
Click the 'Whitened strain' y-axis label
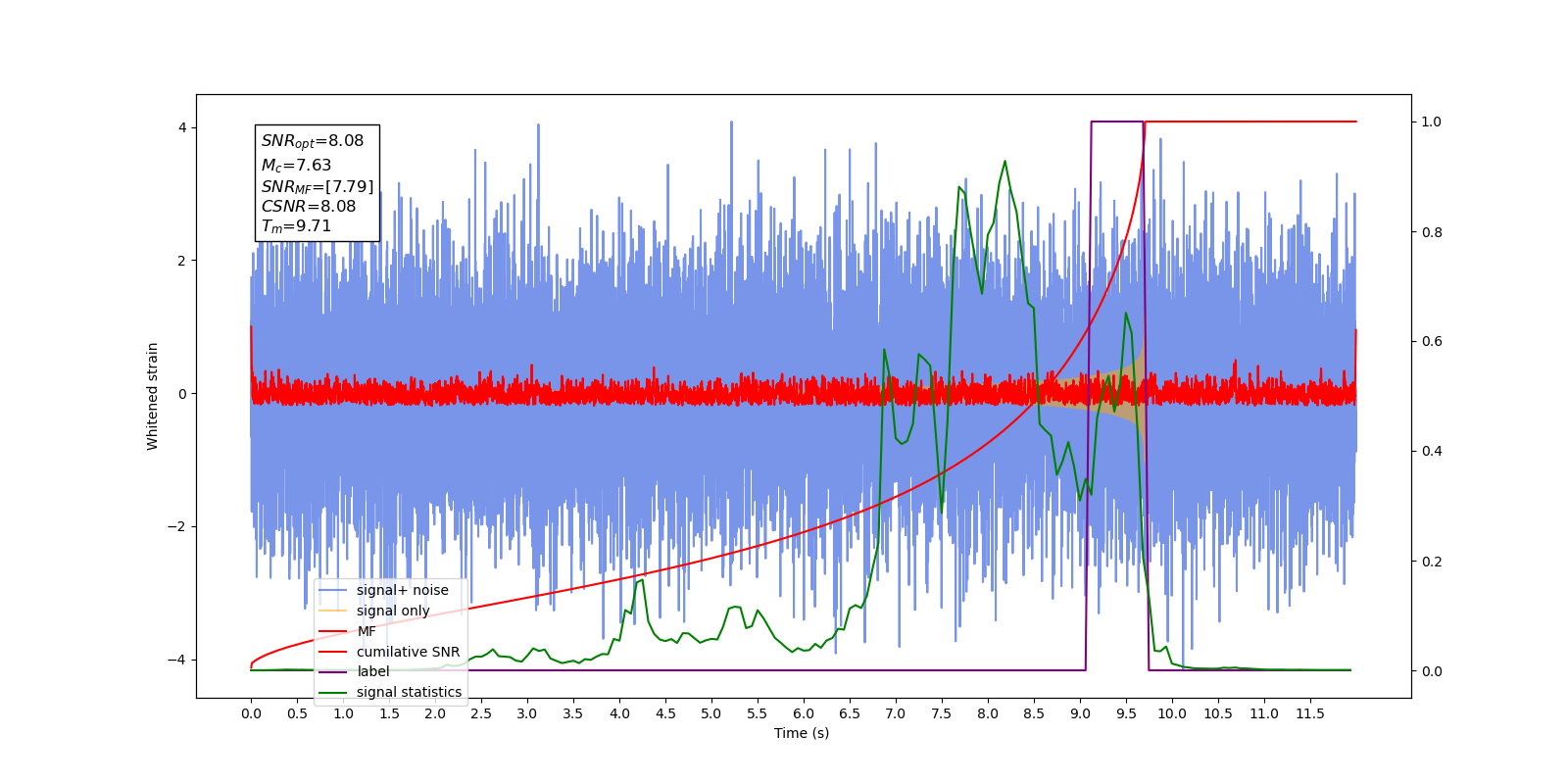pos(152,396)
